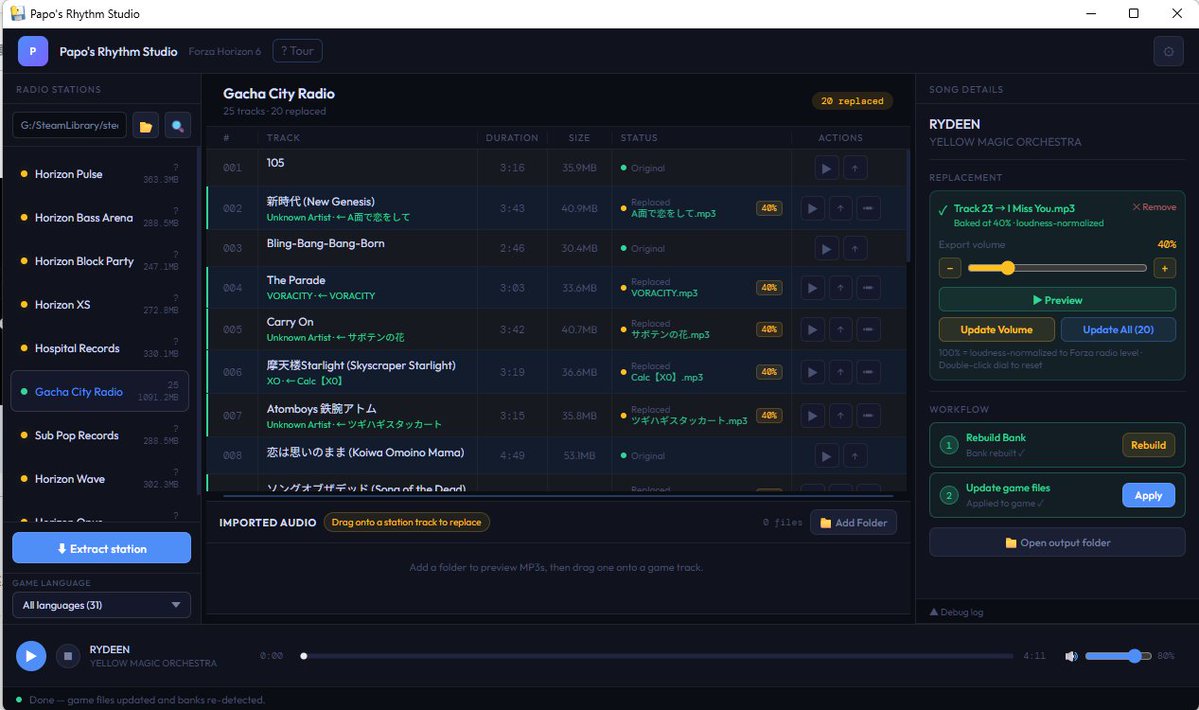The image size is (1199, 710).
Task: Click the DURATION column header
Action: (x=512, y=138)
